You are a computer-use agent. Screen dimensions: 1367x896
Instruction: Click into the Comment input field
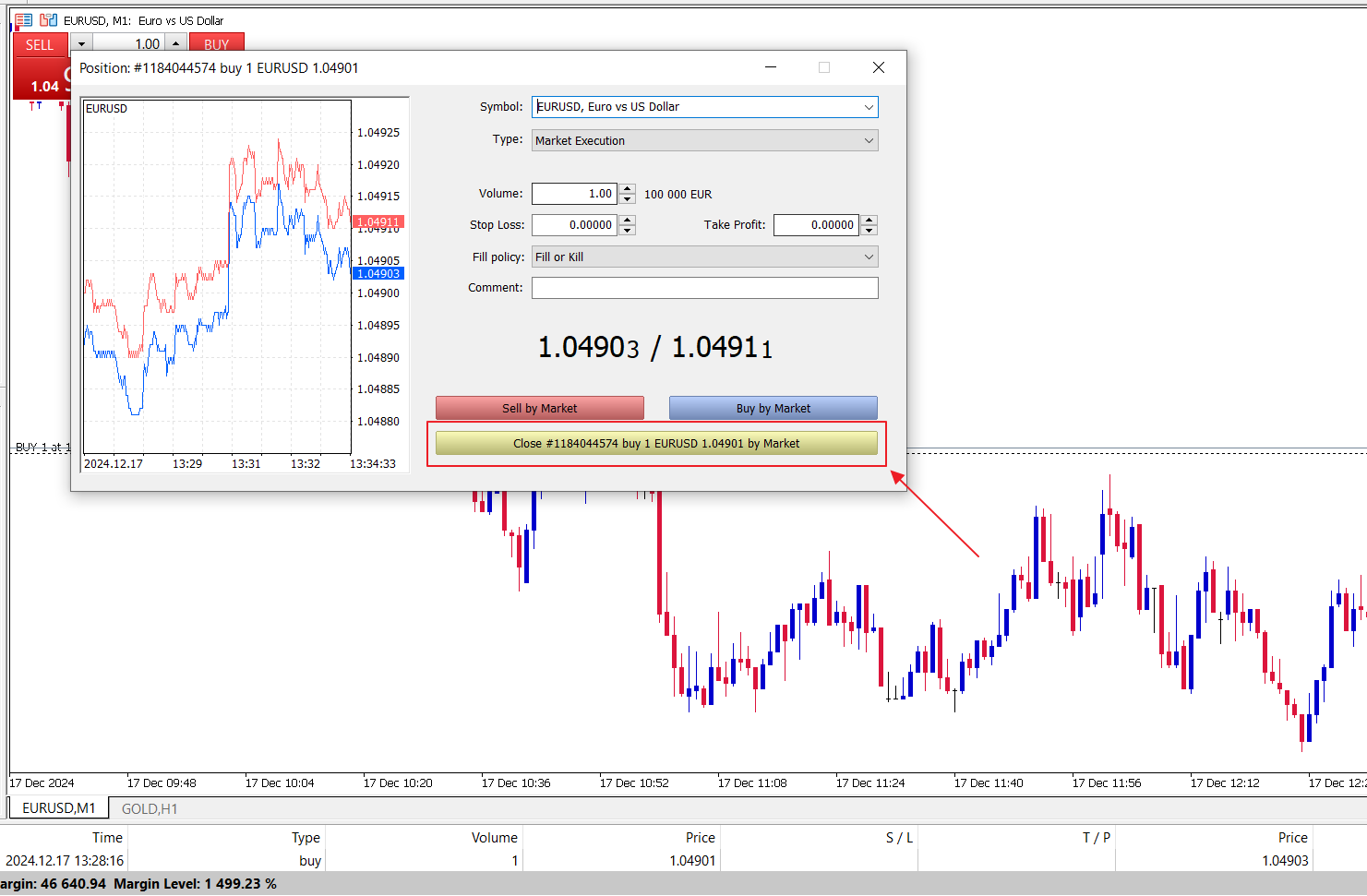tap(705, 288)
